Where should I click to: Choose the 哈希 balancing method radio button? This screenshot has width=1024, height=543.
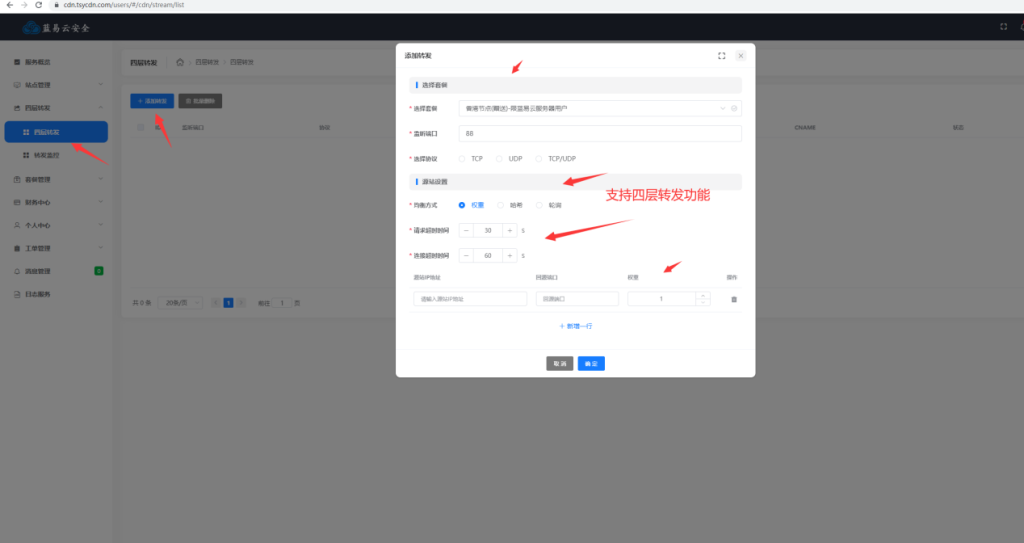(x=501, y=205)
